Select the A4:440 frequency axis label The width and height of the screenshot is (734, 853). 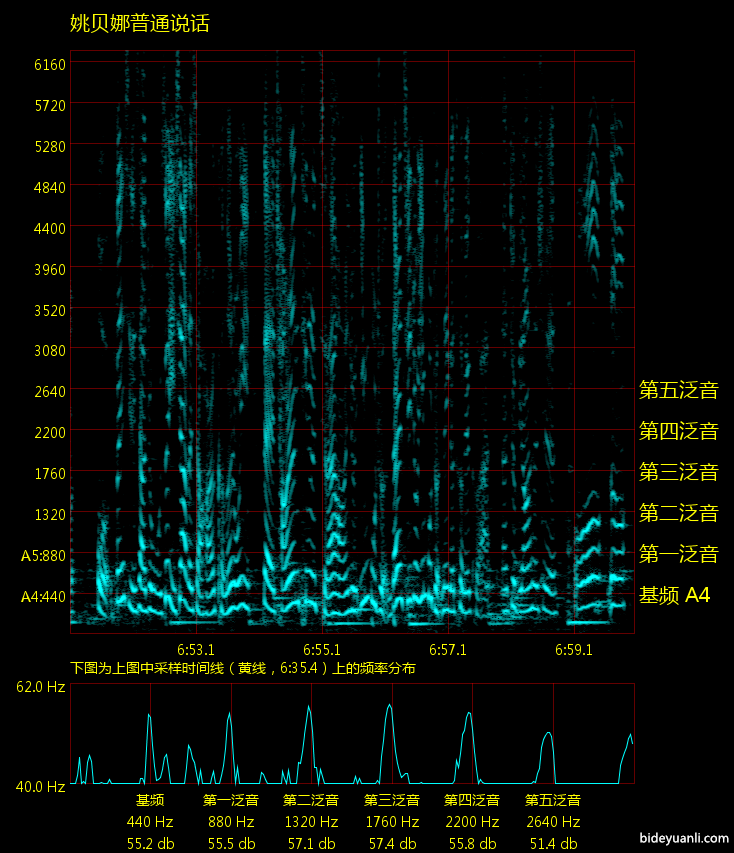43,596
